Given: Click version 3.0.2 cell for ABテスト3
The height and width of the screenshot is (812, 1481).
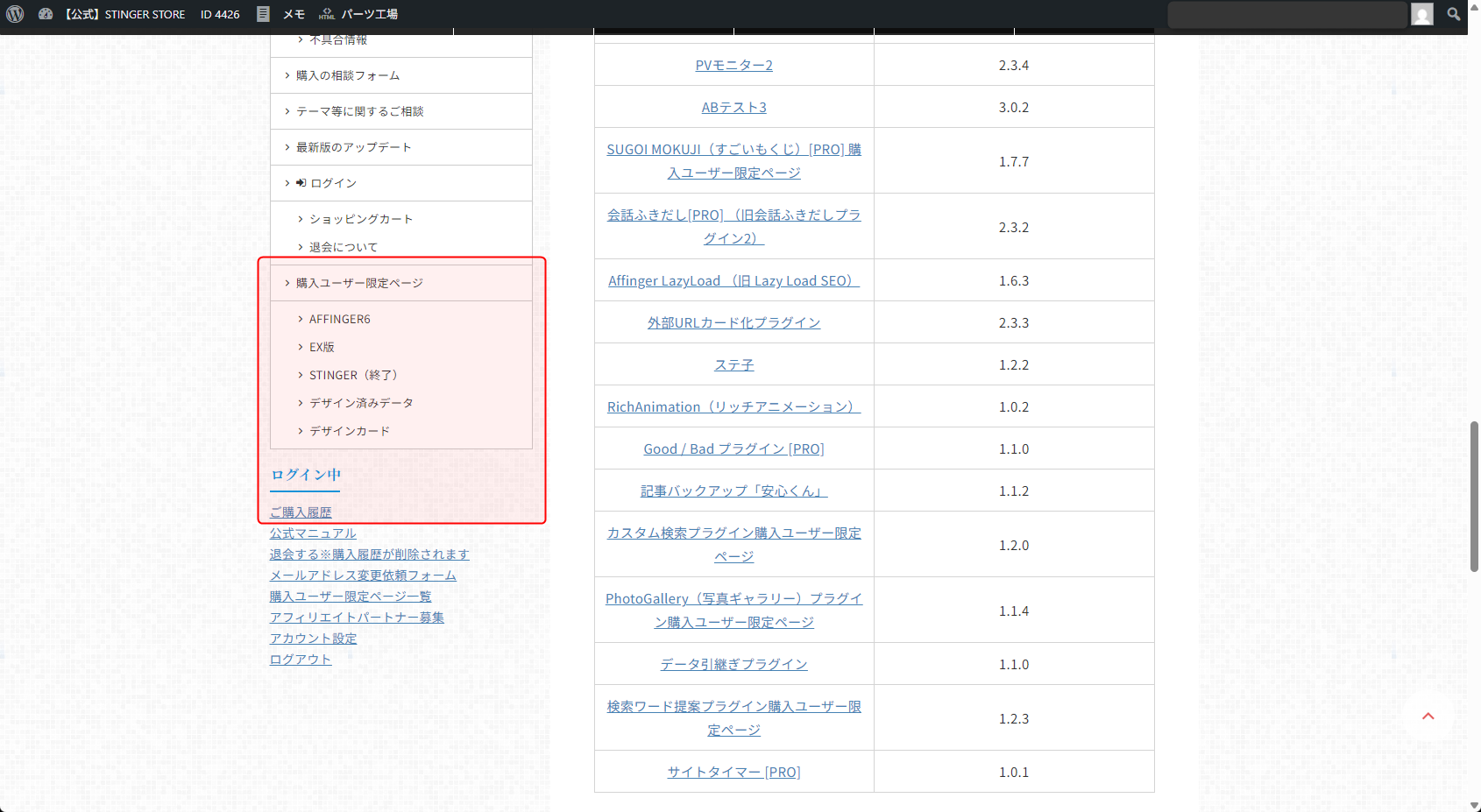Looking at the screenshot, I should pos(1014,107).
